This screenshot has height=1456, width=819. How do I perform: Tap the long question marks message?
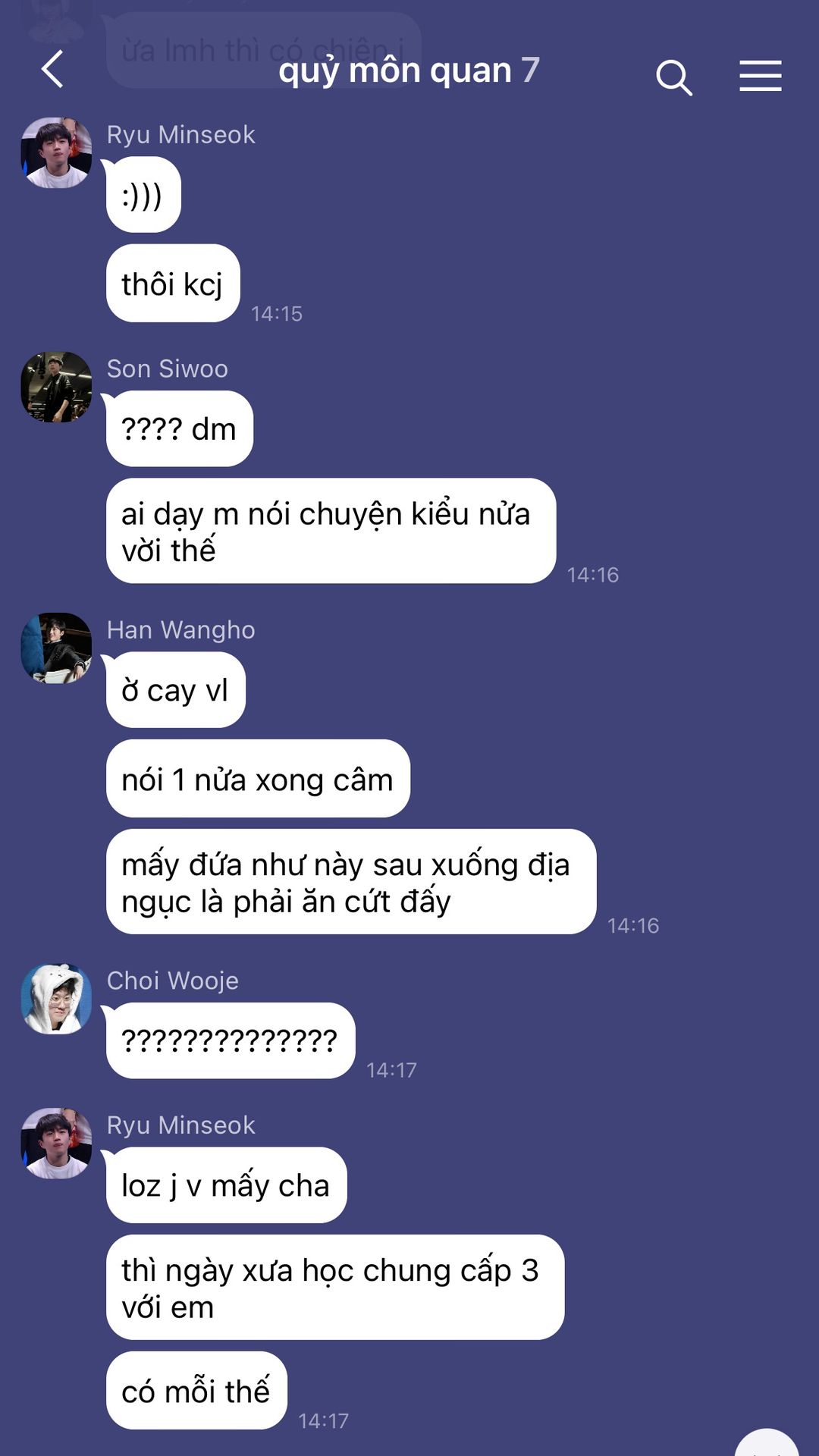click(x=230, y=1040)
